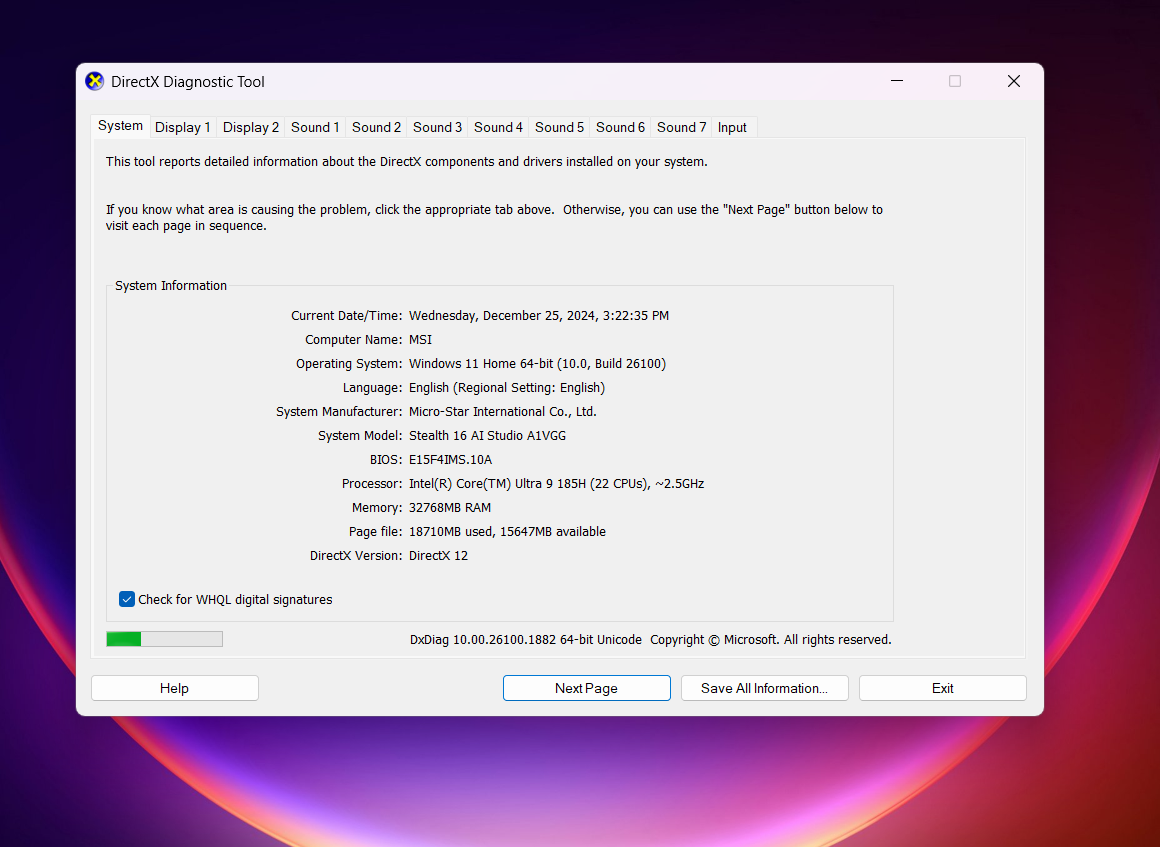Viewport: 1160px width, 847px height.
Task: Click the window title 'DirectX Diagnostic Tool'
Action: [x=188, y=81]
